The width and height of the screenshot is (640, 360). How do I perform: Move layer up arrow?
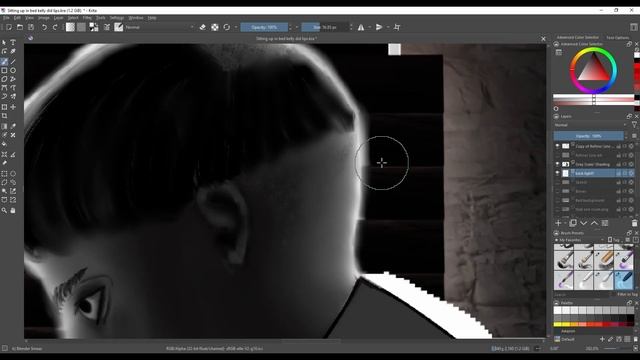(x=594, y=223)
